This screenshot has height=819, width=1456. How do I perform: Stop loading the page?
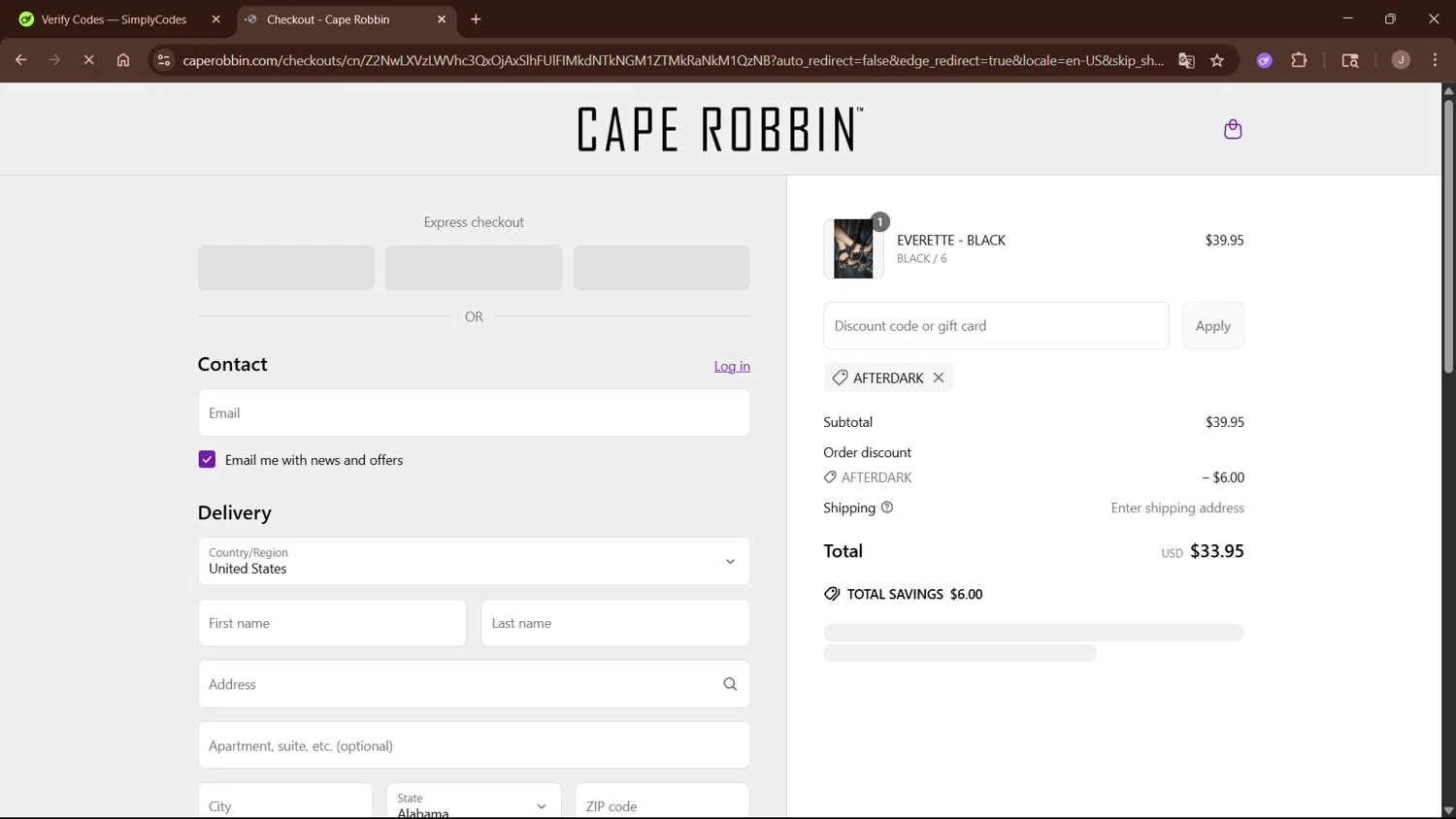coord(88,60)
